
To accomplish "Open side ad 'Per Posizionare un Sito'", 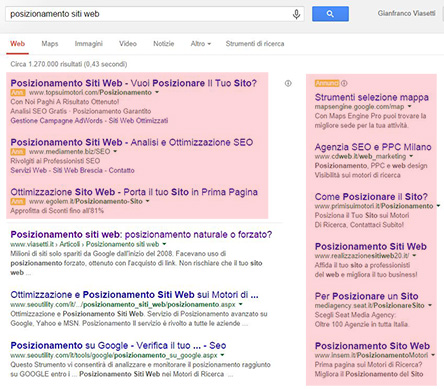I will (x=366, y=296).
